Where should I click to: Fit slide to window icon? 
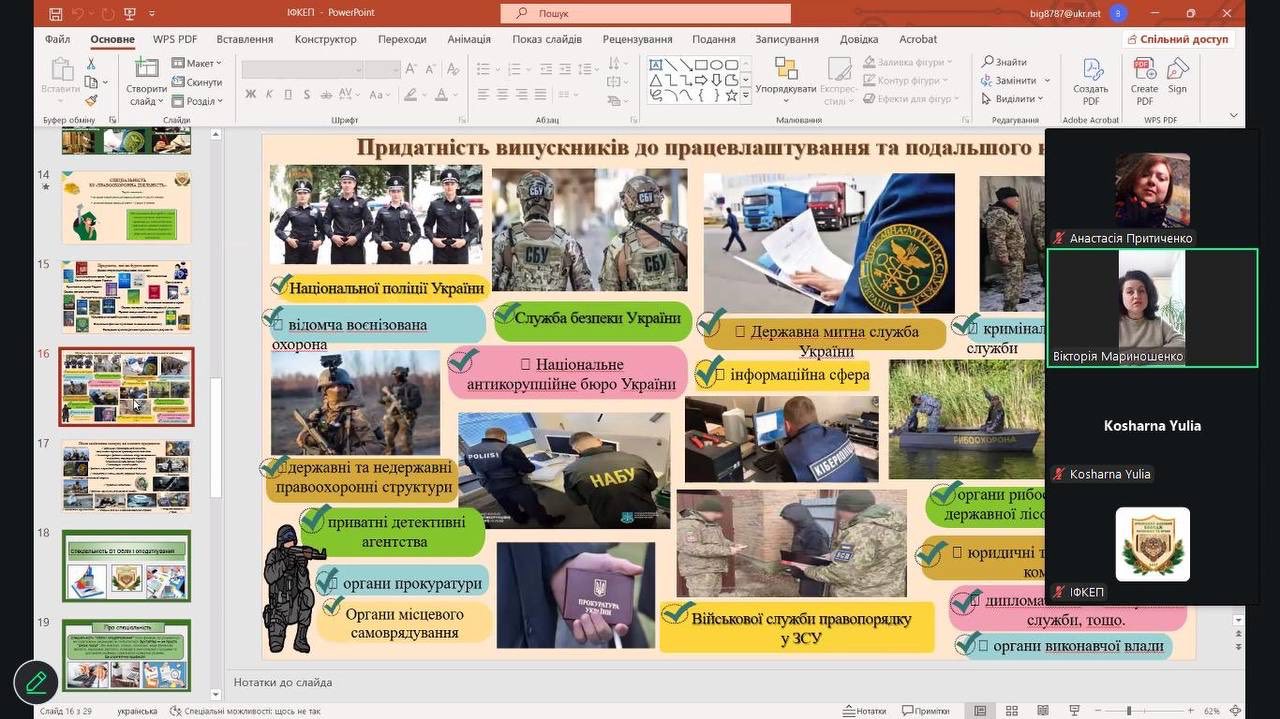click(1236, 711)
